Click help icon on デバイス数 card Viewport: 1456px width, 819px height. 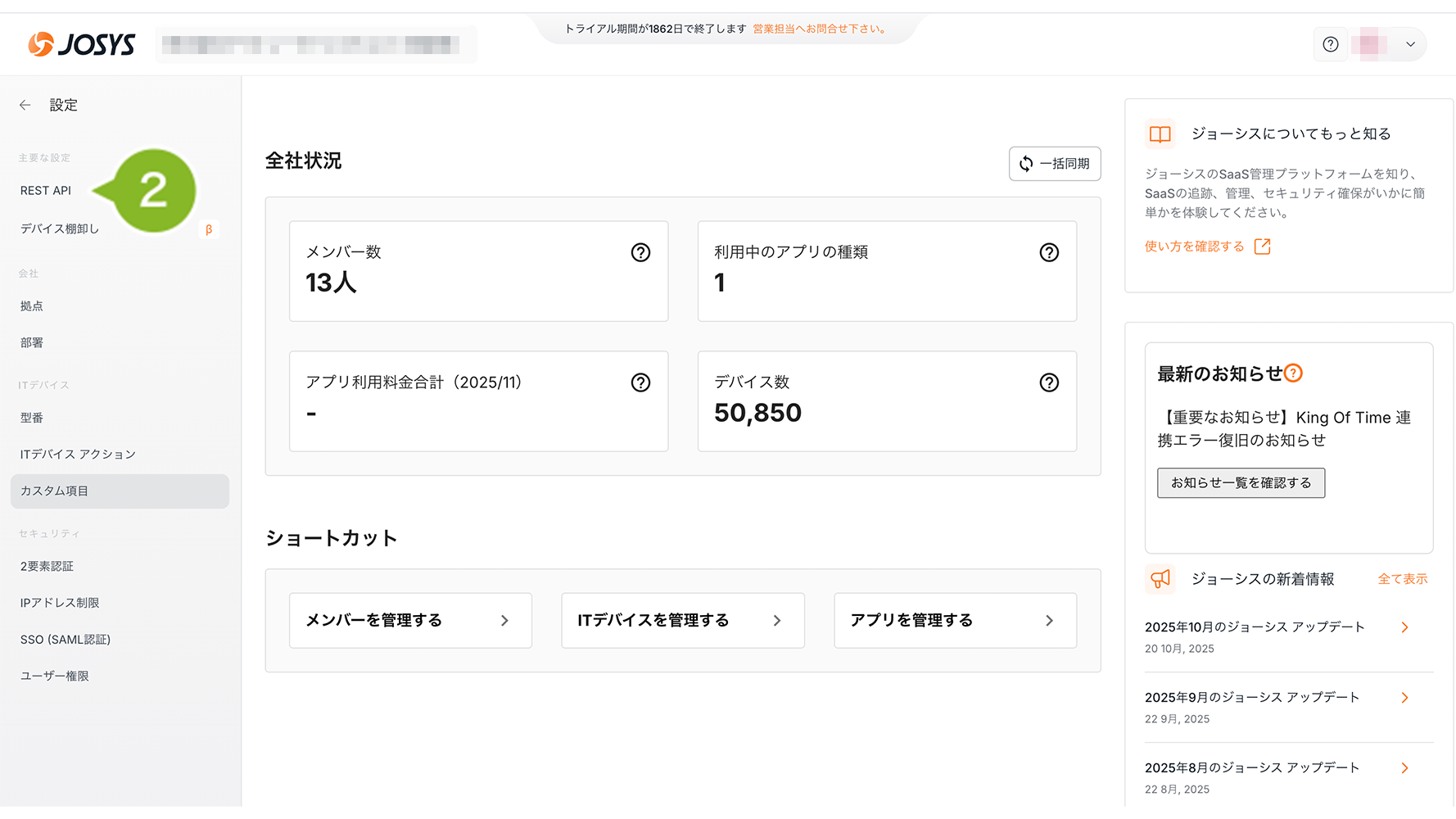pos(1048,382)
